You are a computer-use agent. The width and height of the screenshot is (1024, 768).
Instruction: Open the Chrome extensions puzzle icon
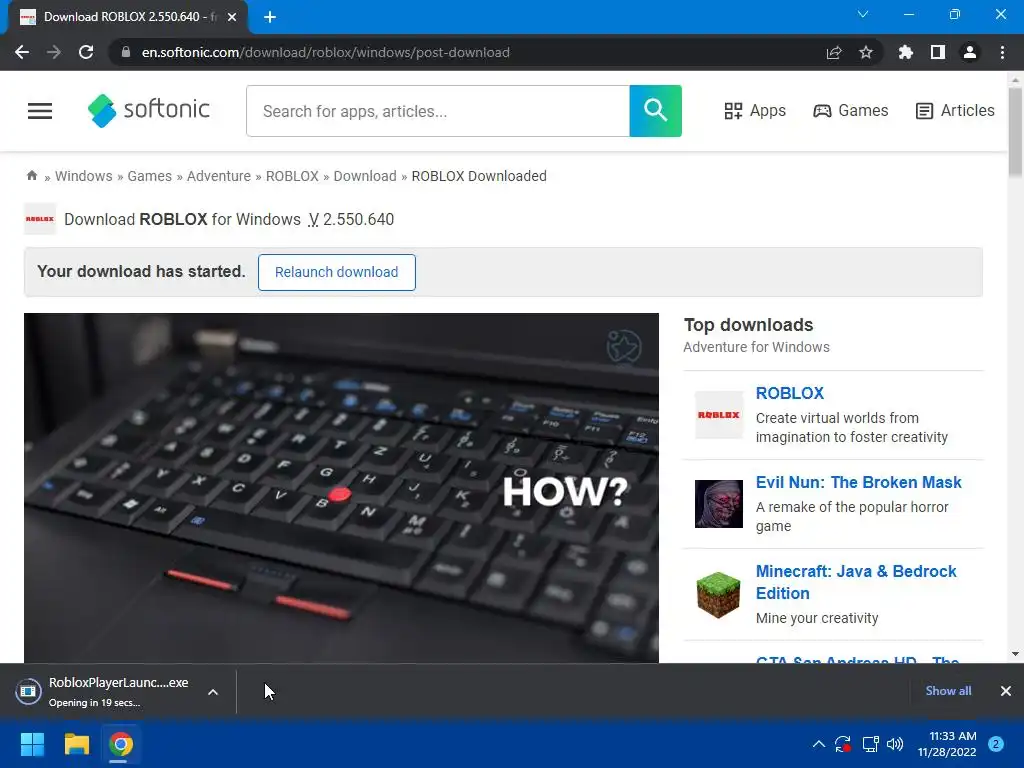[x=905, y=52]
